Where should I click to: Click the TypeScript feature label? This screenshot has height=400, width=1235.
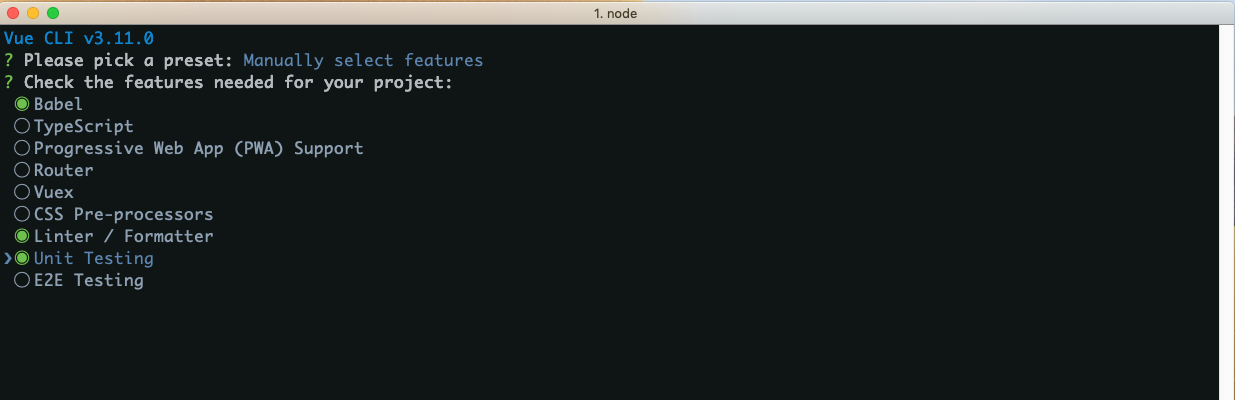click(83, 126)
